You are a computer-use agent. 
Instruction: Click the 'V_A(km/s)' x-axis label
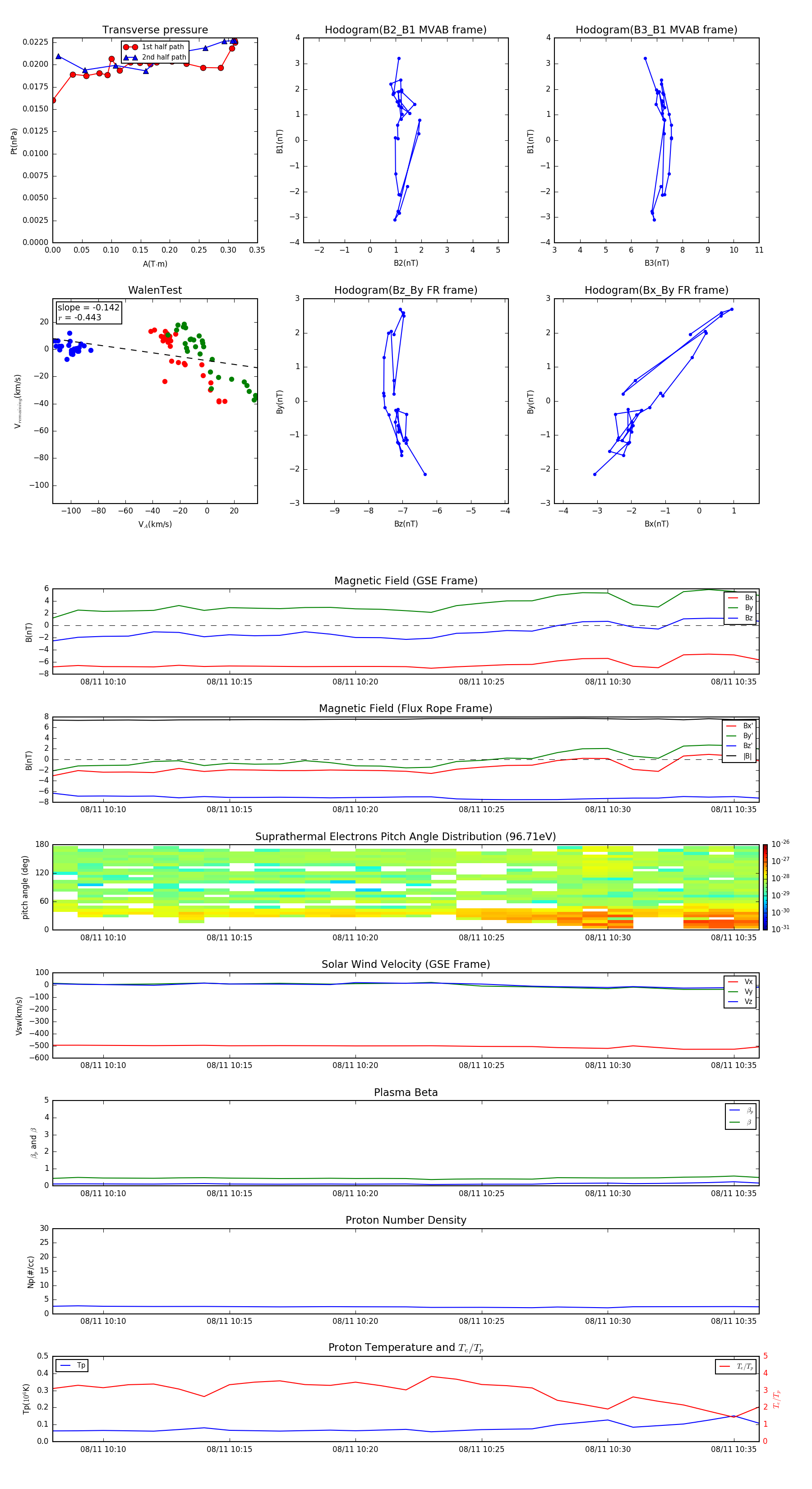[155, 524]
